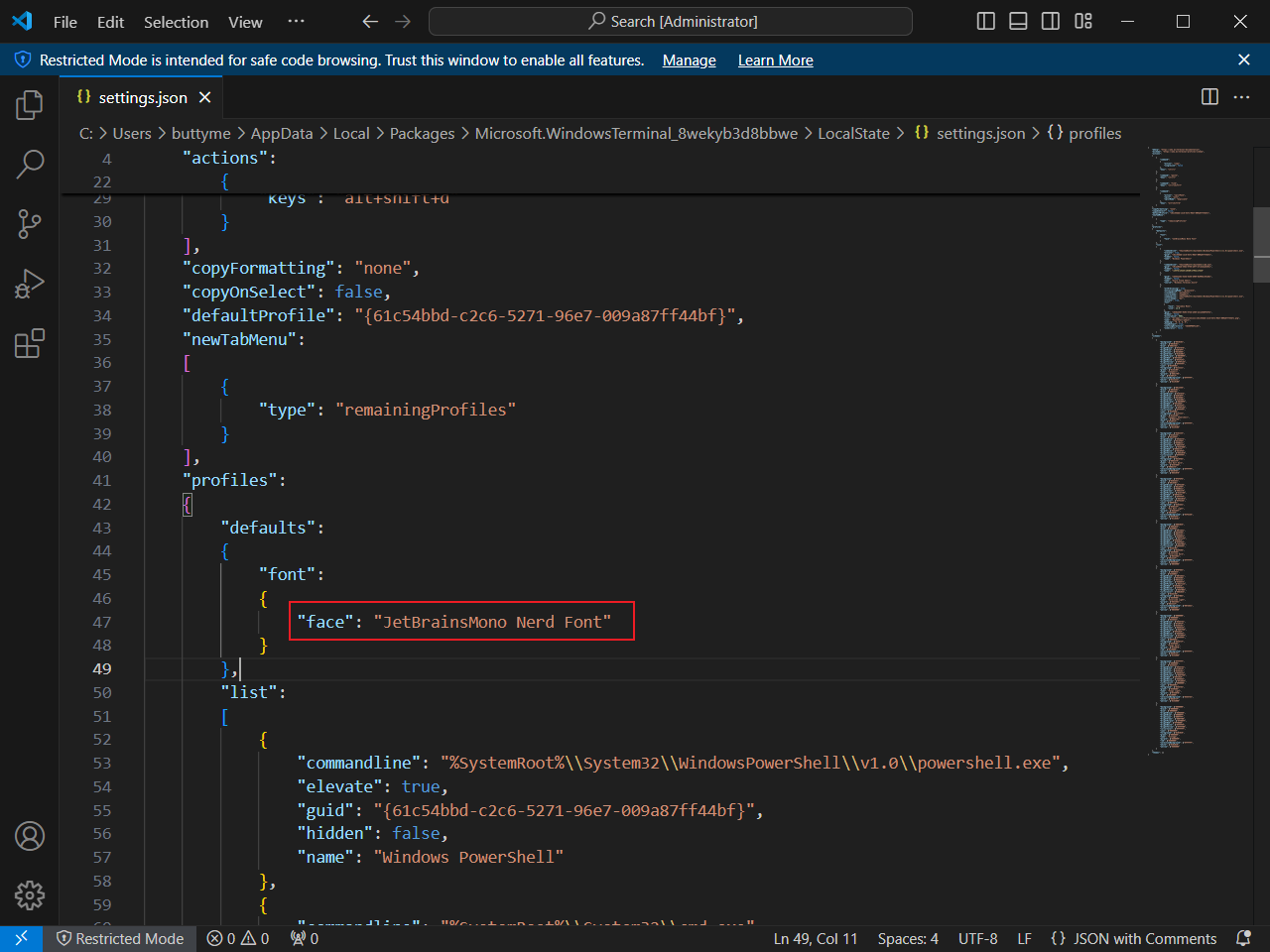The height and width of the screenshot is (952, 1270).
Task: Open the Search view in activity bar
Action: tap(30, 165)
